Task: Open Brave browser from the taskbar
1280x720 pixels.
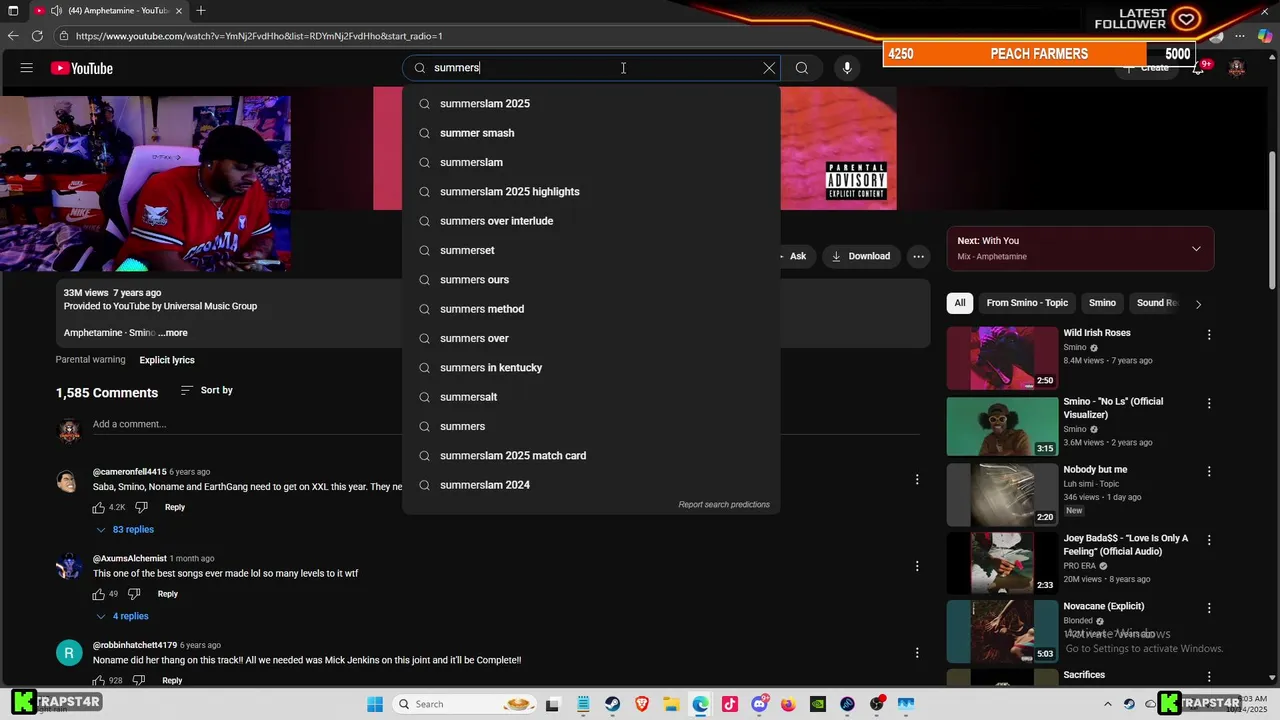Action: (x=642, y=704)
